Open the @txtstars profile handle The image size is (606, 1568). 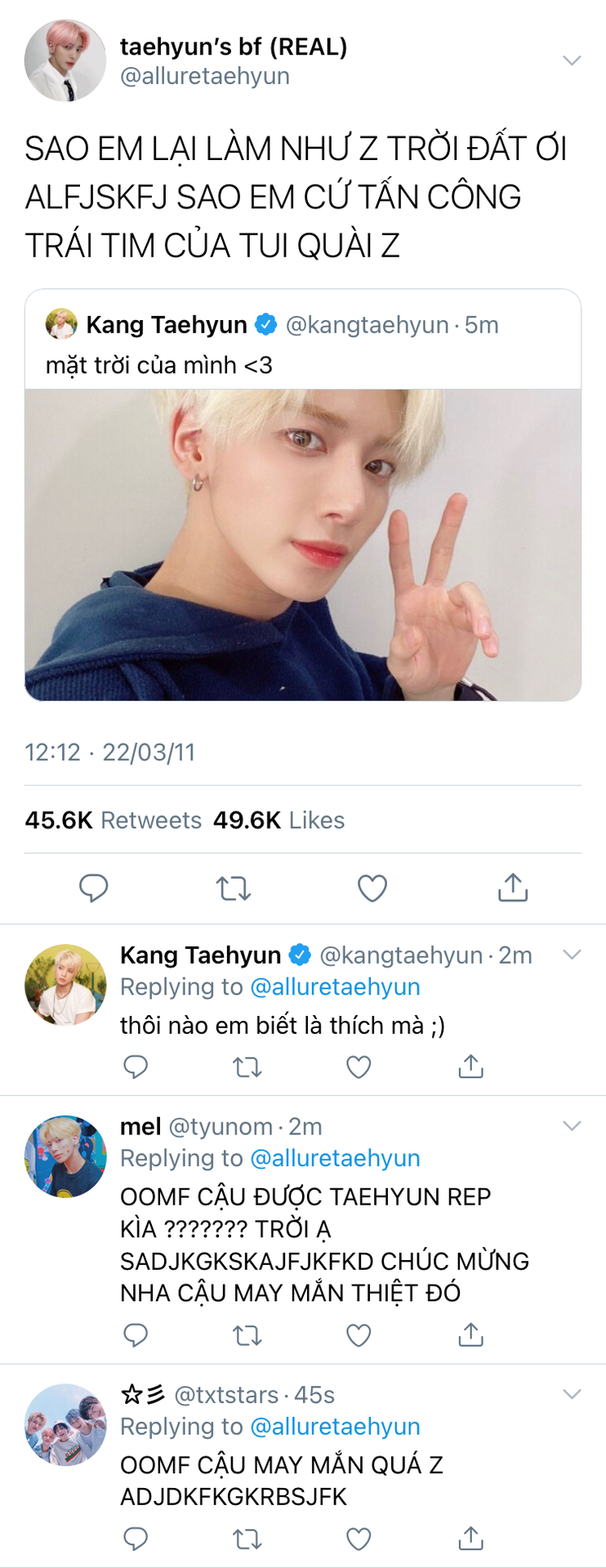coord(226,1395)
